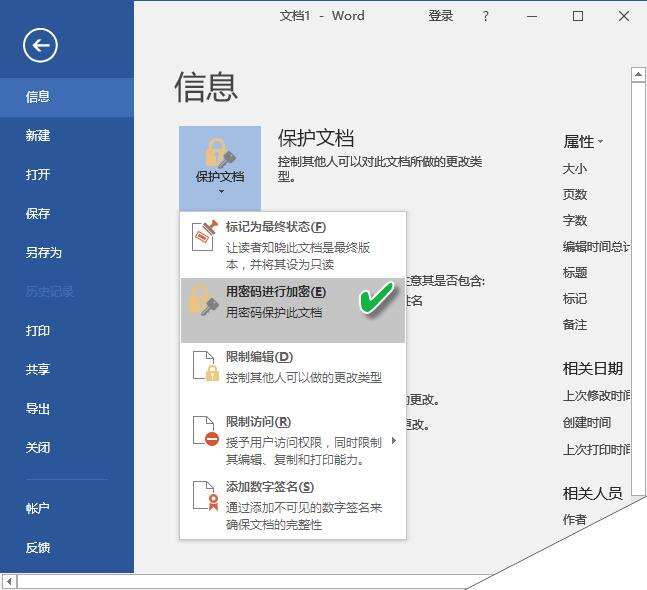The image size is (647, 590).
Task: Click the 创建时间 label
Action: pos(587,423)
